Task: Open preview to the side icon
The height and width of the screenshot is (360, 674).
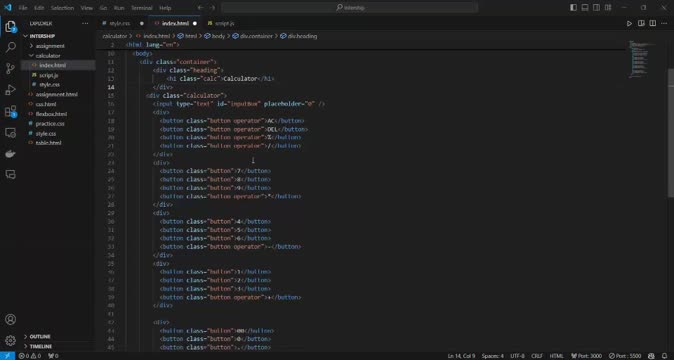Action: pos(641,24)
